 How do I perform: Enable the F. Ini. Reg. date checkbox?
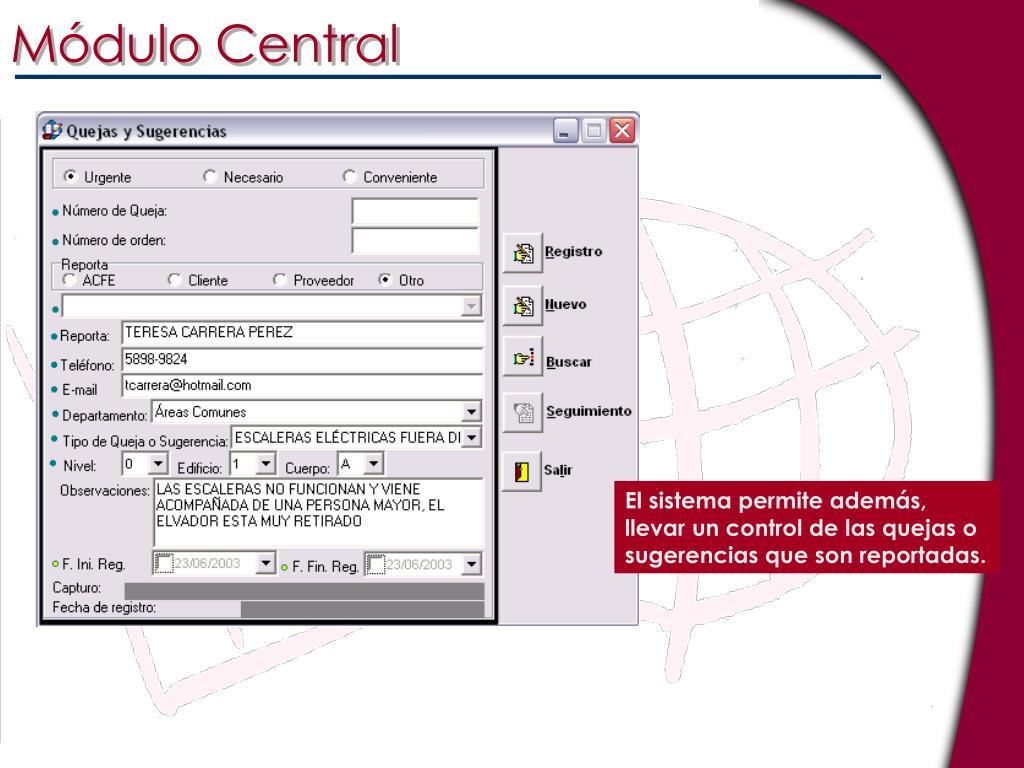pos(163,563)
